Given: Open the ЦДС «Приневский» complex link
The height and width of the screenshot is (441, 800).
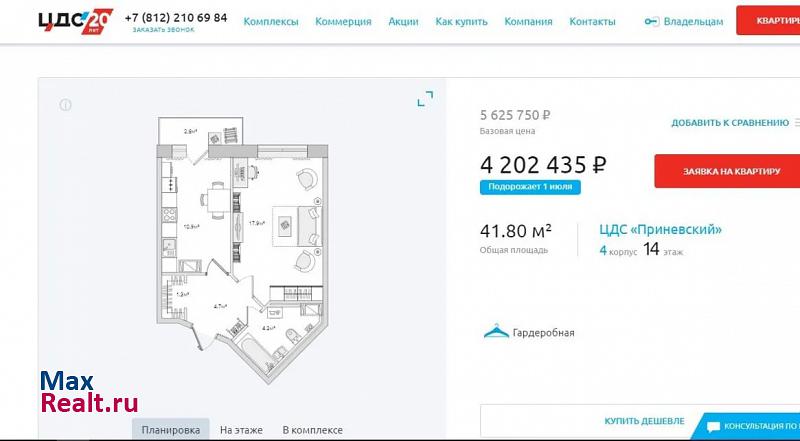Looking at the screenshot, I should [x=660, y=229].
